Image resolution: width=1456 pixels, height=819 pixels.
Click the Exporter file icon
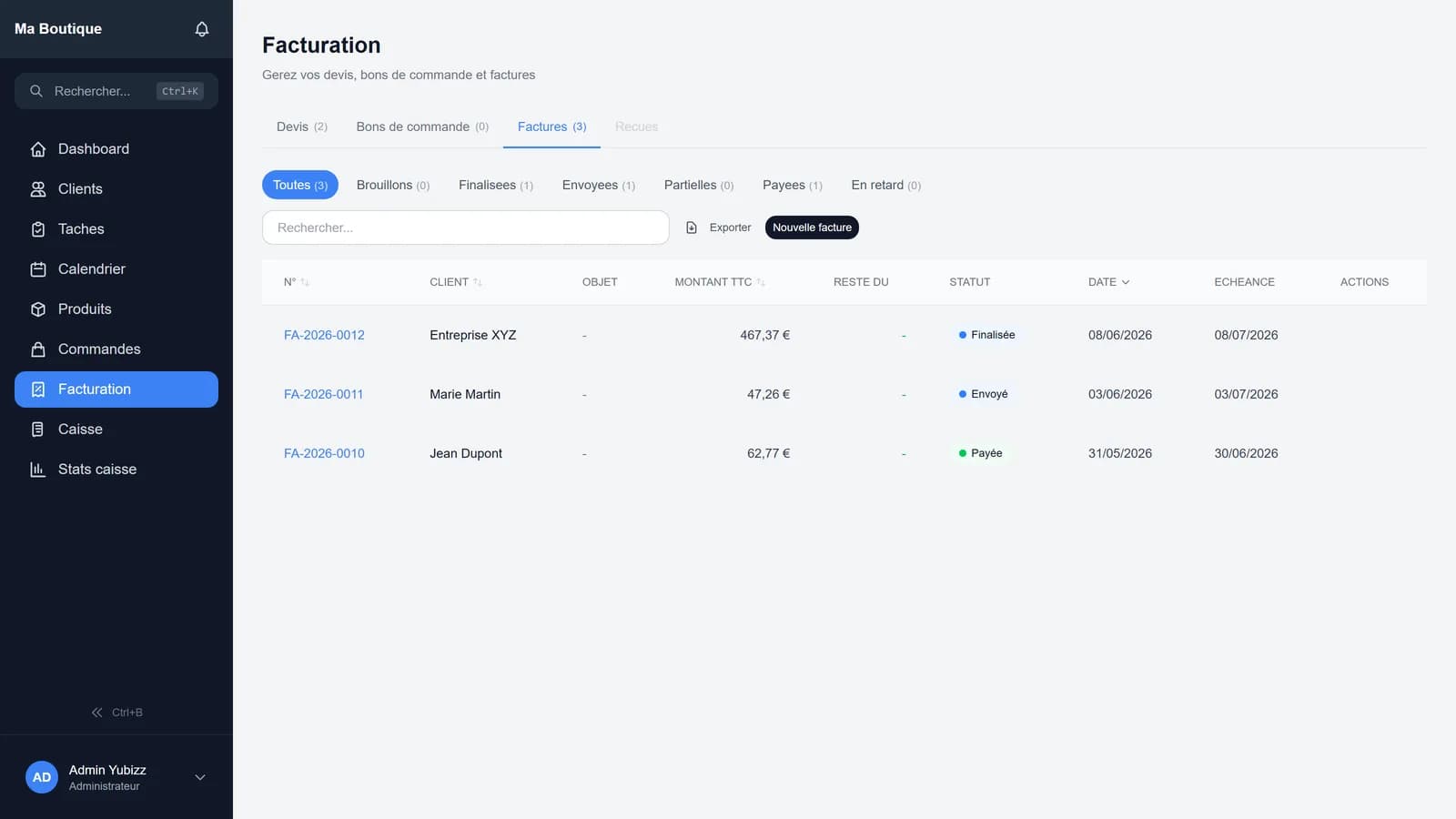692,227
